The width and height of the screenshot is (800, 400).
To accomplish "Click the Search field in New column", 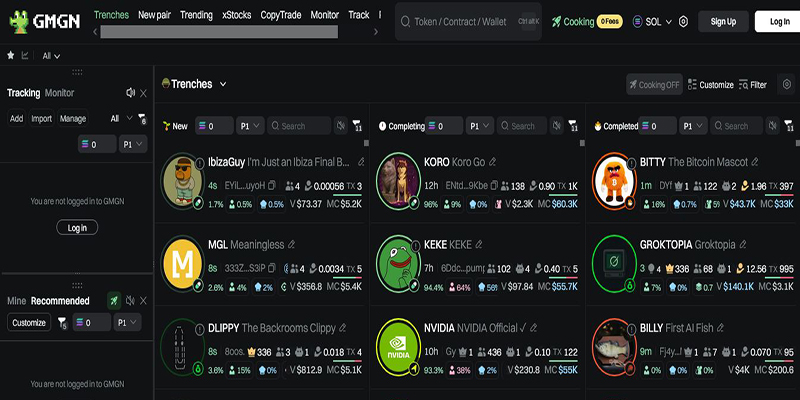I will tap(299, 126).
